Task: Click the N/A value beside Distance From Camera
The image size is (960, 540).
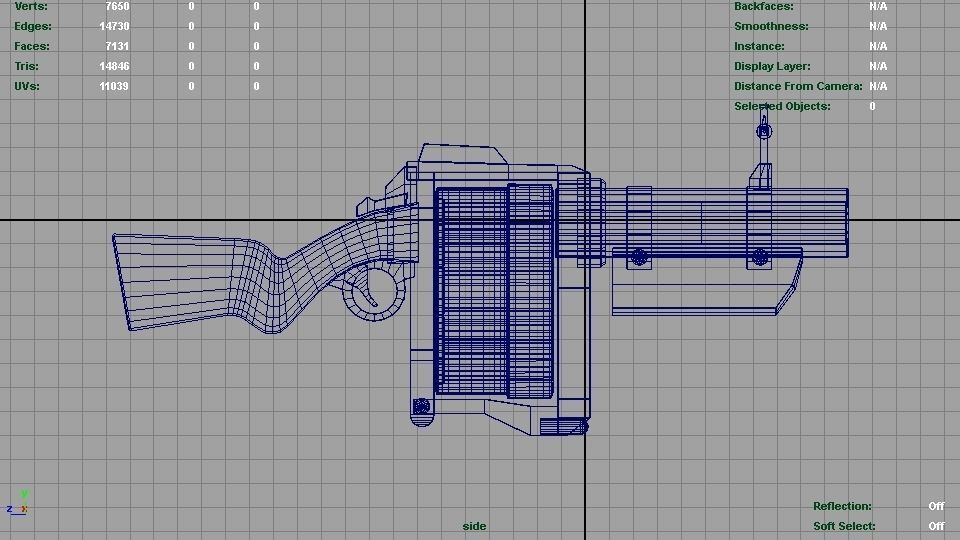Action: click(878, 86)
